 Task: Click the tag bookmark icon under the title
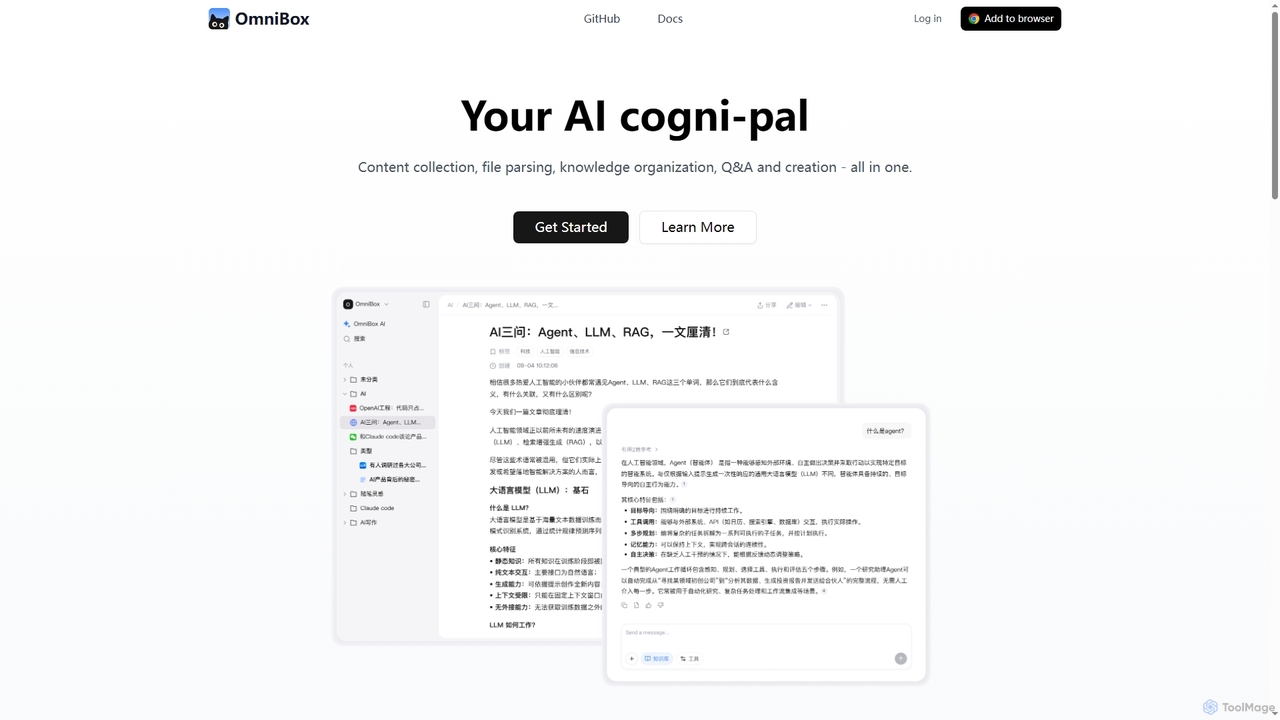[x=493, y=352]
